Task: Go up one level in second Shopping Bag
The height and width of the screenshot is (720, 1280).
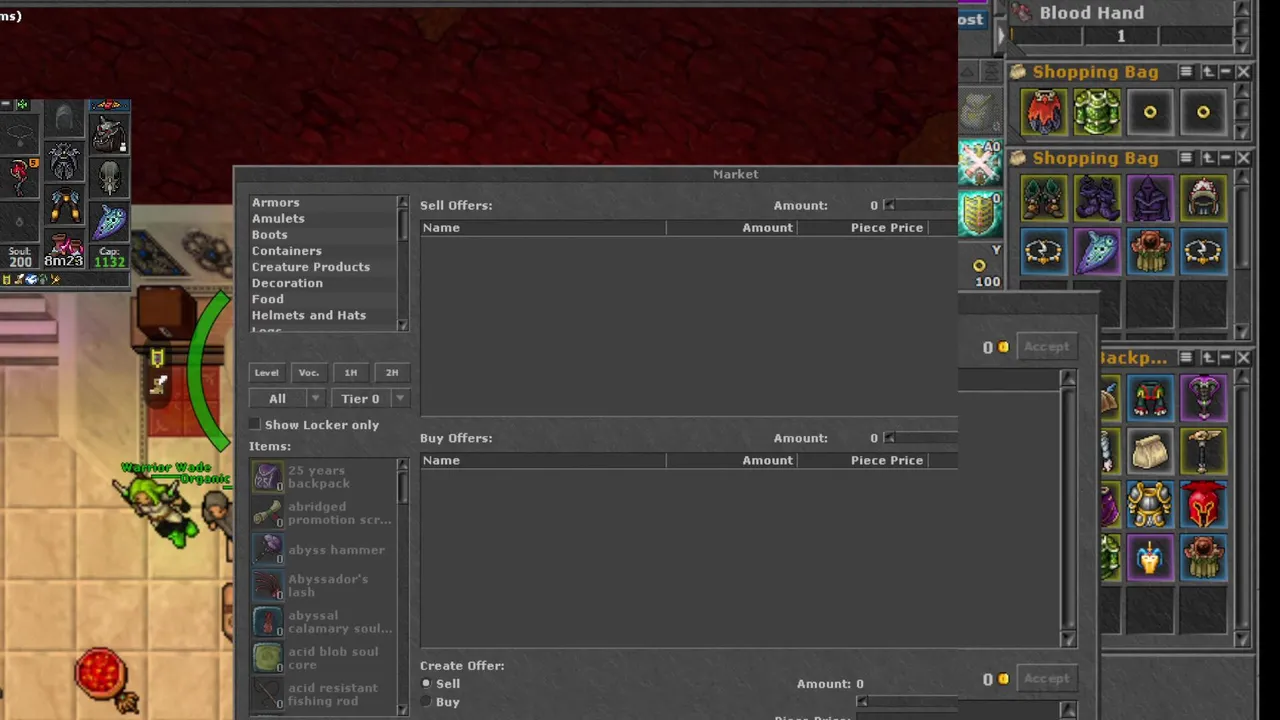Action: coord(1208,158)
